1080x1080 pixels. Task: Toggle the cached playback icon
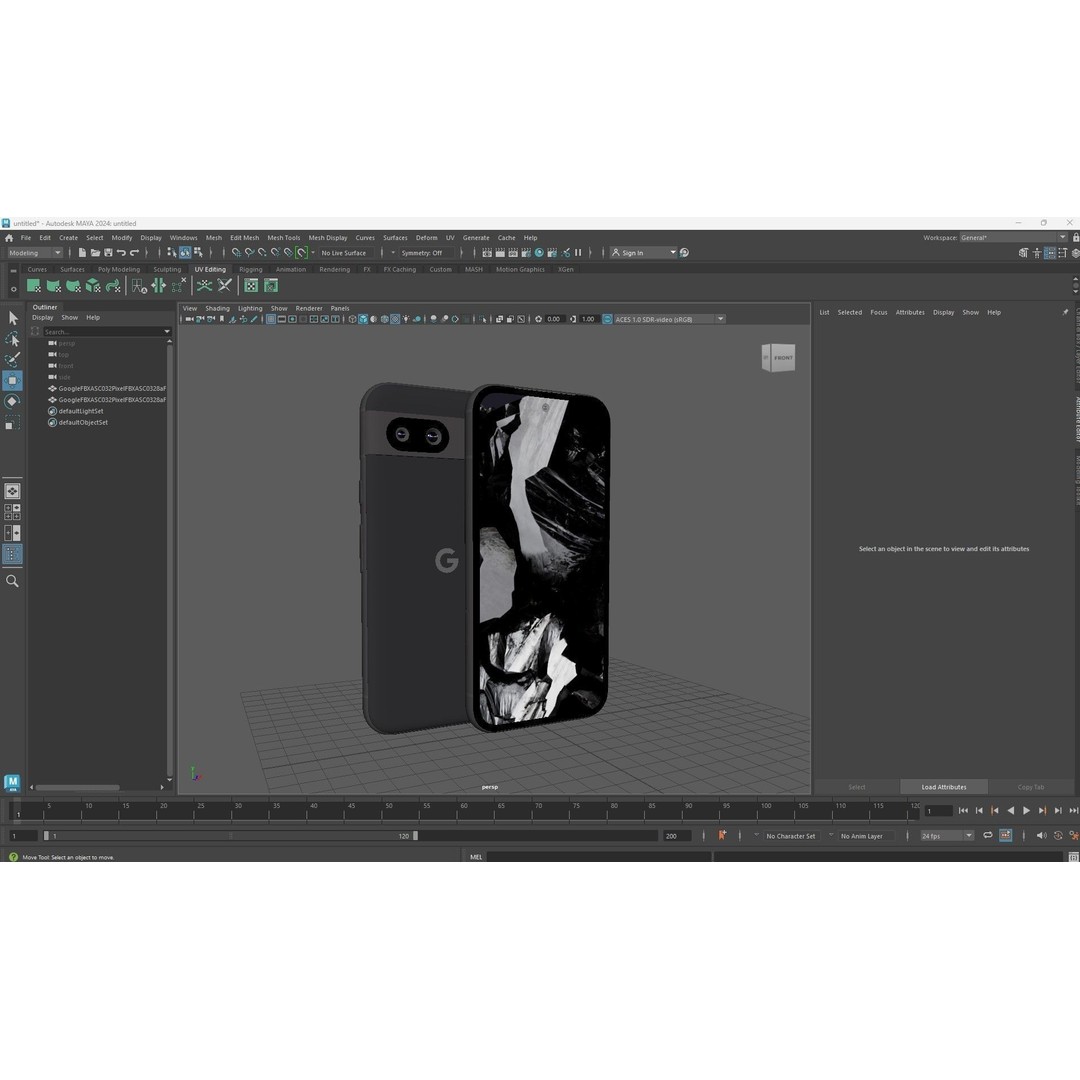click(x=1006, y=835)
